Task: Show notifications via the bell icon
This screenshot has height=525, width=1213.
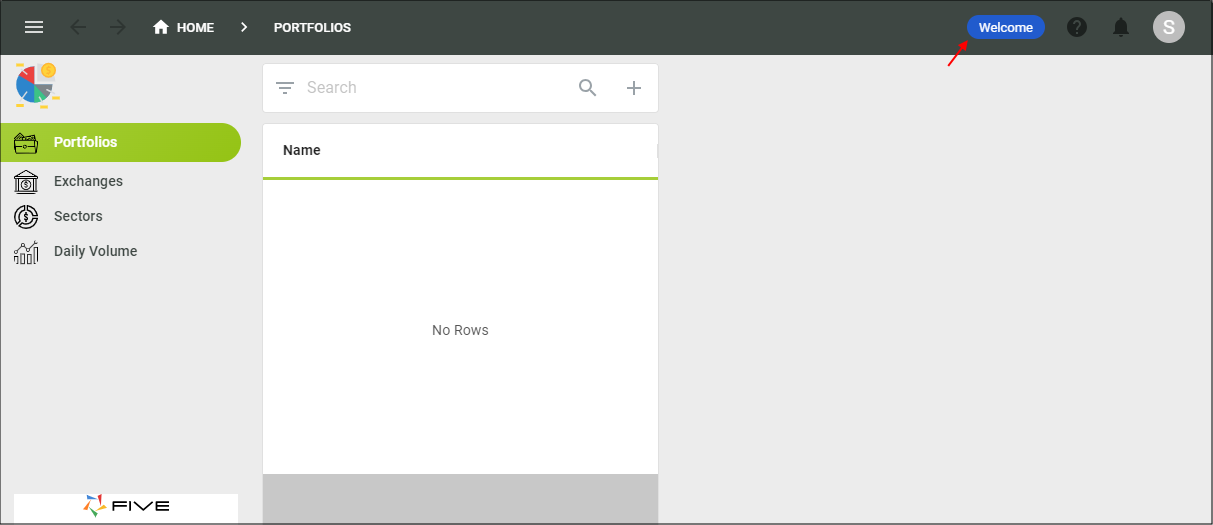Action: coord(1121,27)
